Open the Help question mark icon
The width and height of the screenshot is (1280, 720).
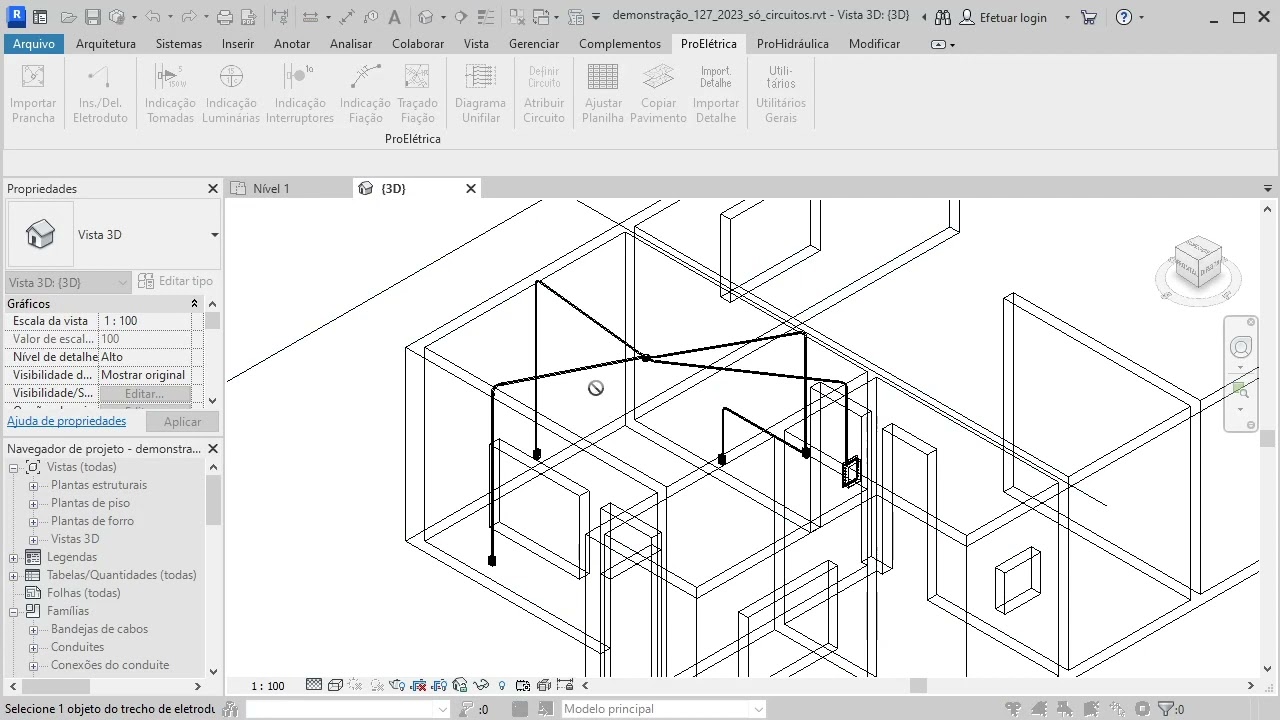point(1123,17)
